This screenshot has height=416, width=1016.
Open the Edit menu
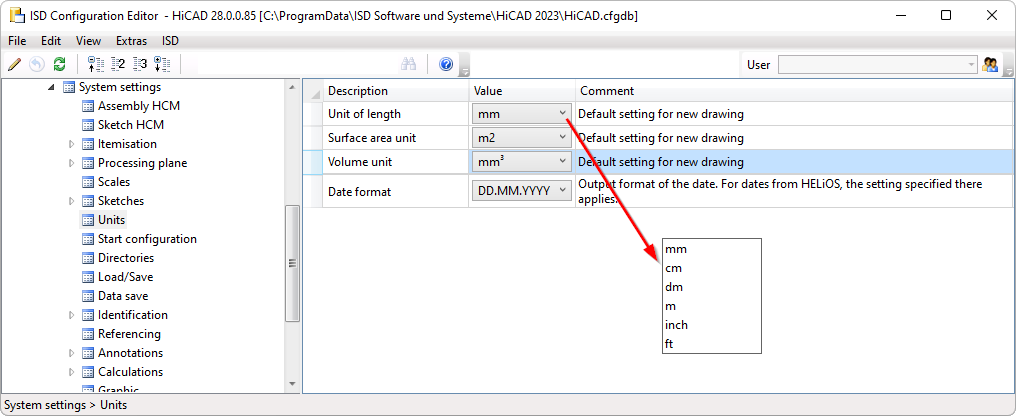(x=51, y=41)
